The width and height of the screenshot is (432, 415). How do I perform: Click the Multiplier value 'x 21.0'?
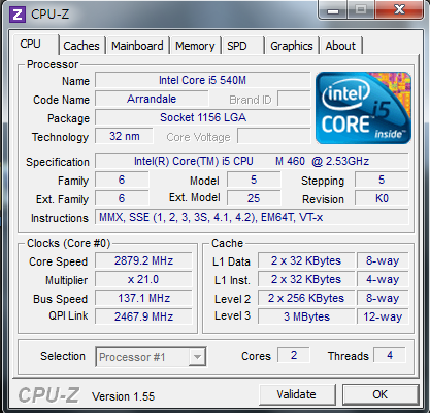144,279
